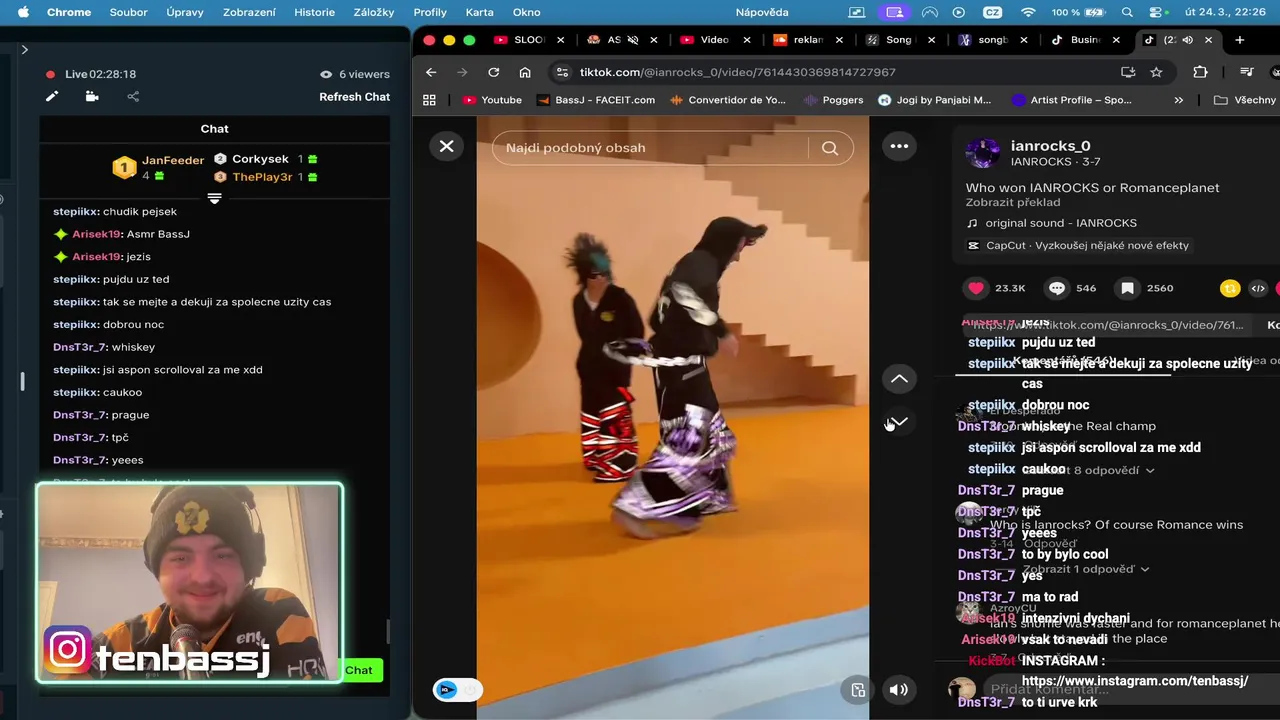Go to previous TikTok video with up arrow
The width and height of the screenshot is (1280, 720).
[x=899, y=379]
